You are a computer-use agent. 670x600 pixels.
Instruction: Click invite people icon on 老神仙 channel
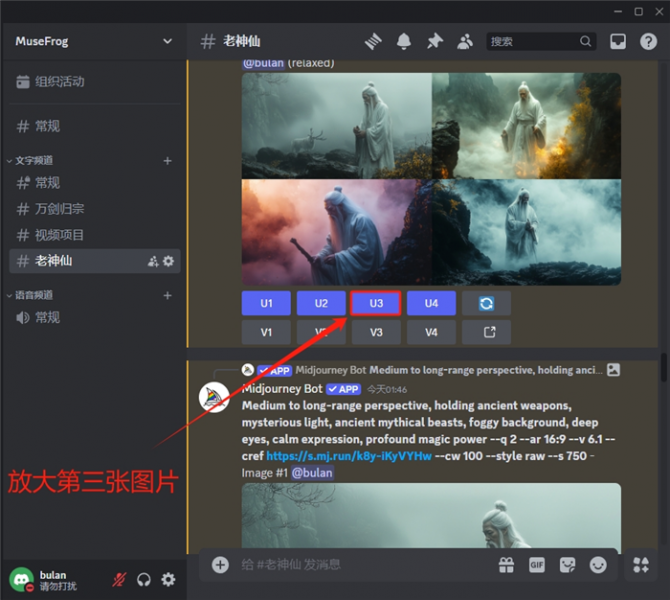153,261
